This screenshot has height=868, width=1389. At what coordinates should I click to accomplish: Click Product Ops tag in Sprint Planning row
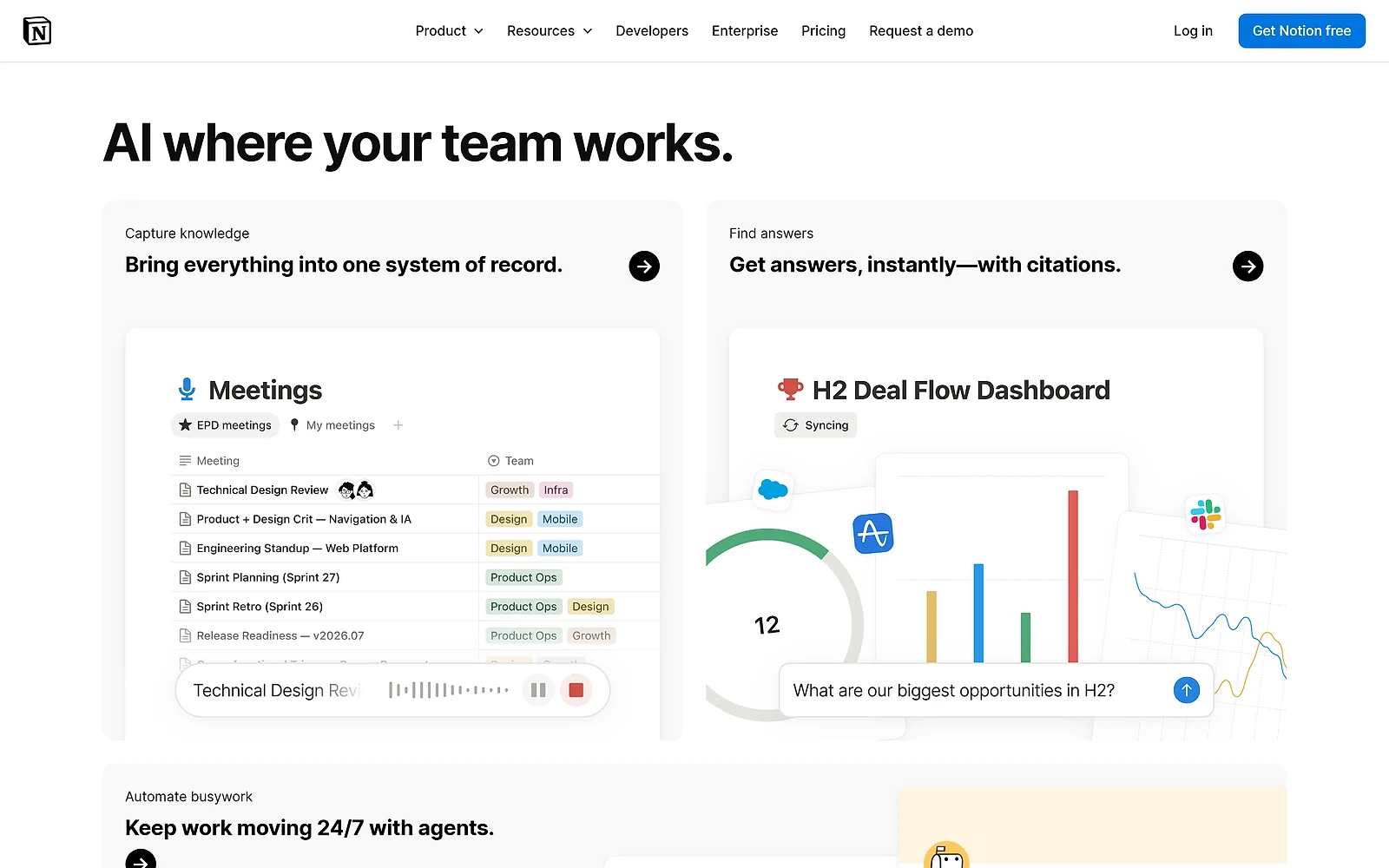(x=523, y=577)
